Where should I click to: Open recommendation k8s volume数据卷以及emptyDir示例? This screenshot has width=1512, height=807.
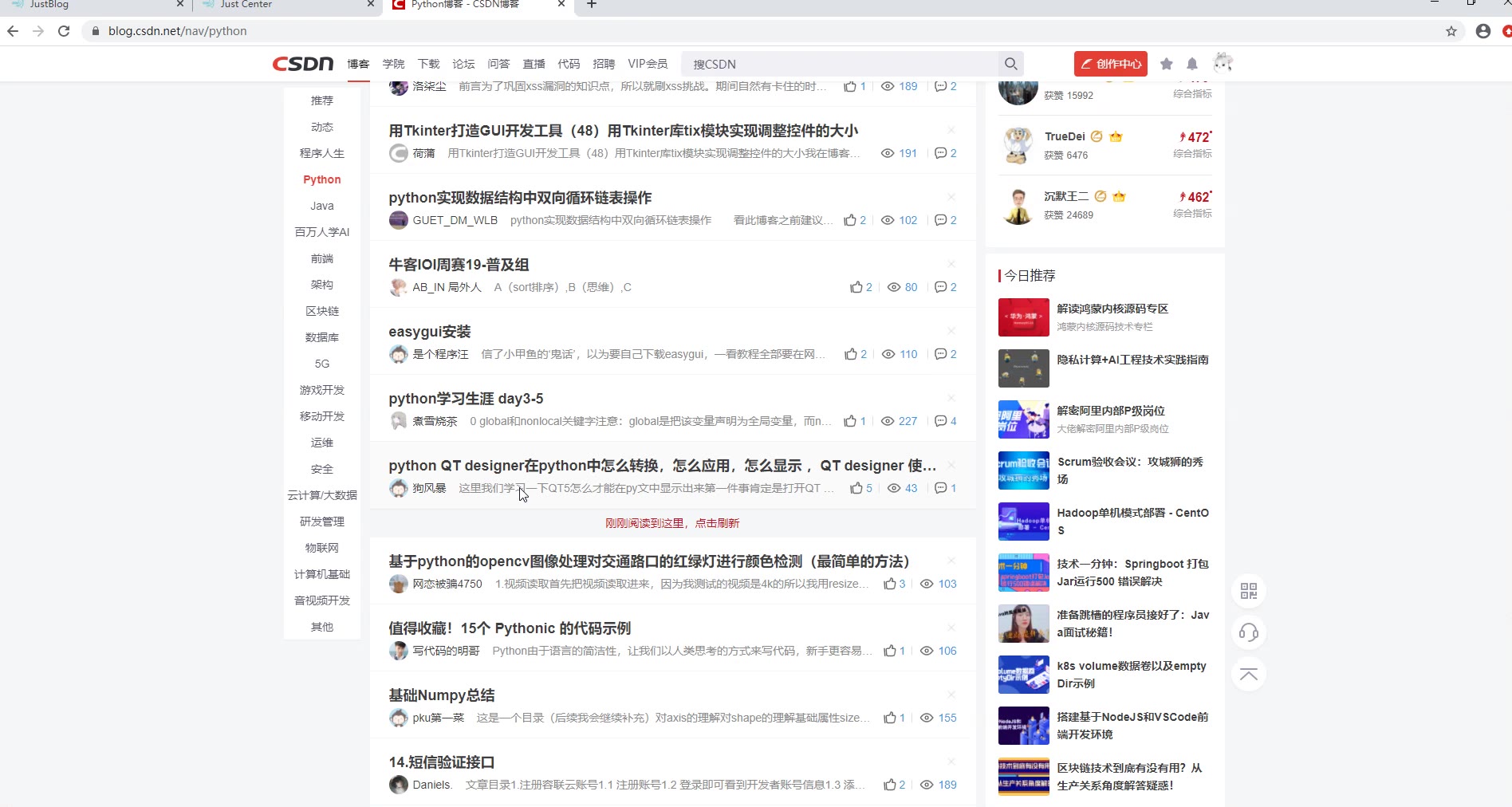tap(1132, 675)
